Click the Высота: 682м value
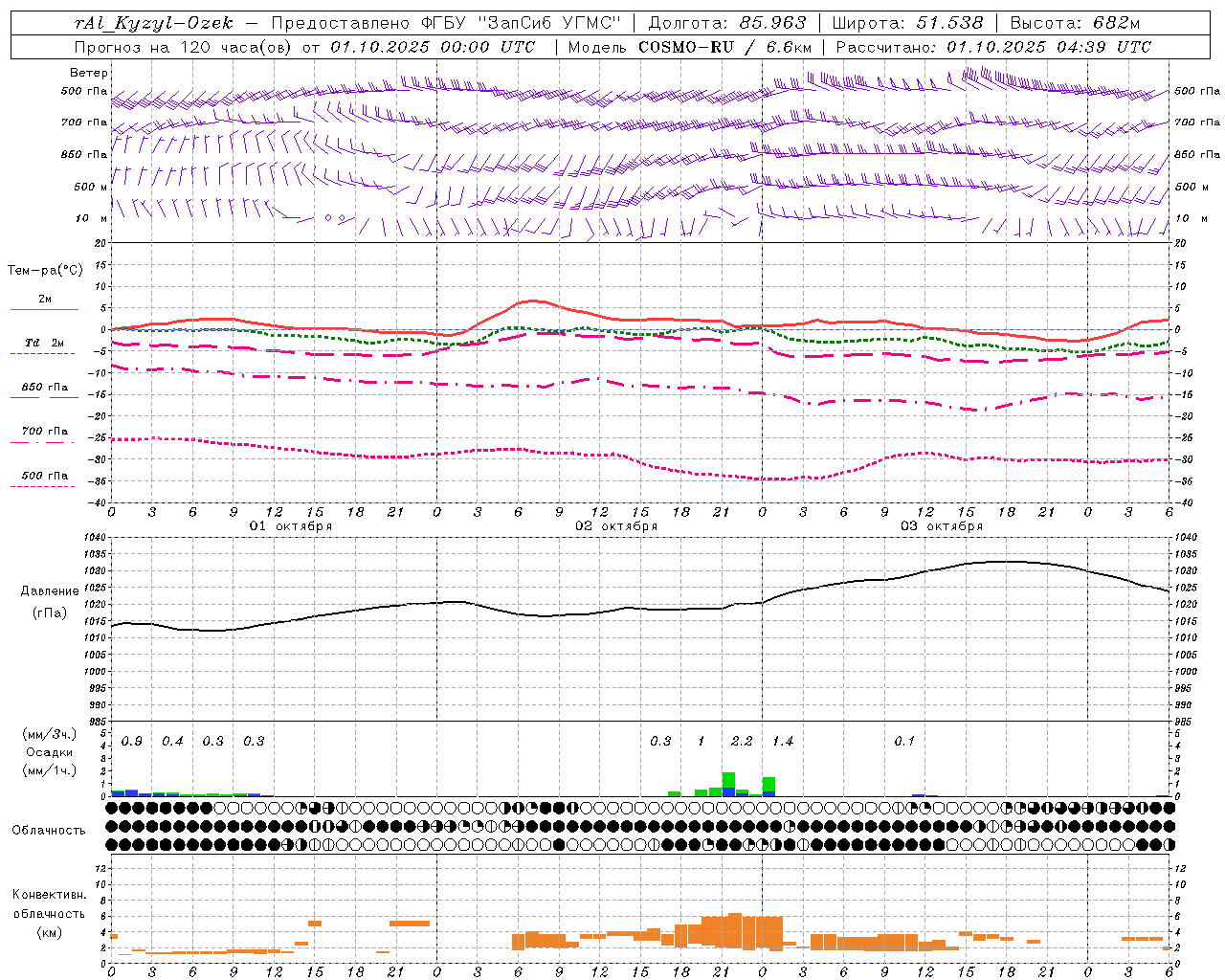1225x980 pixels. (1075, 23)
